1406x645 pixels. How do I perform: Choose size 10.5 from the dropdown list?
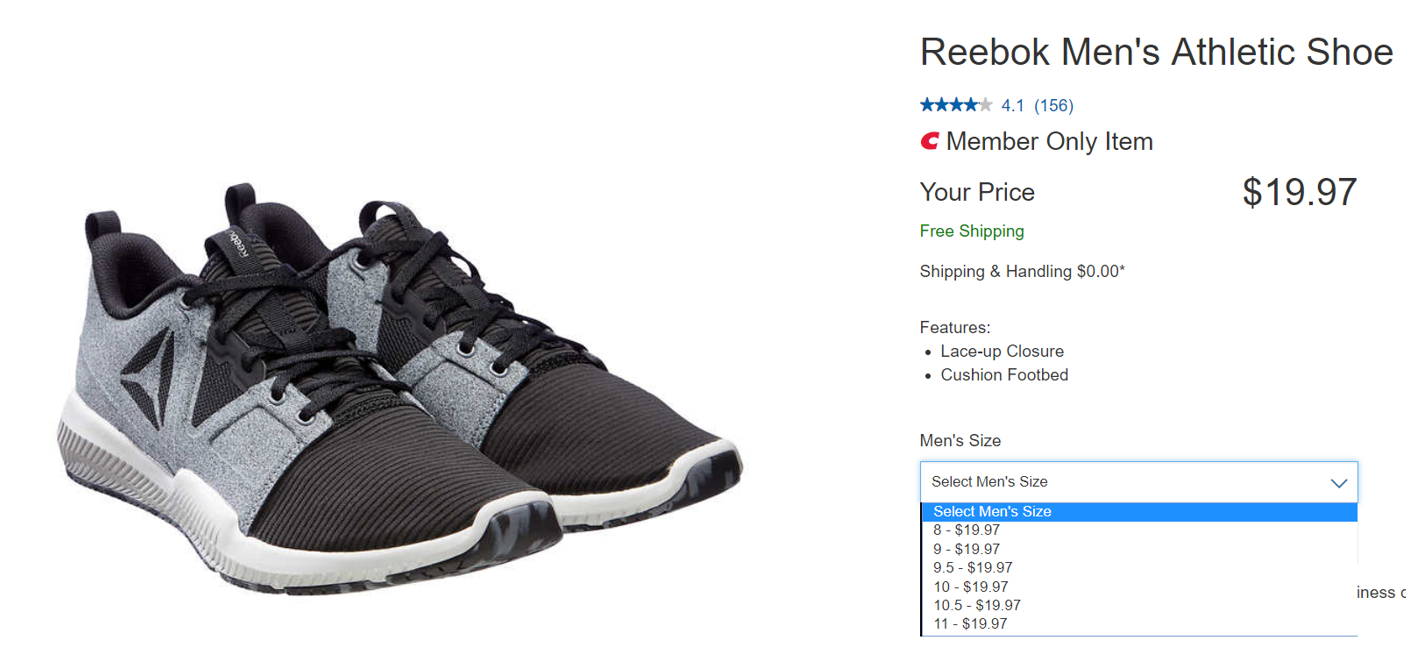click(x=976, y=605)
